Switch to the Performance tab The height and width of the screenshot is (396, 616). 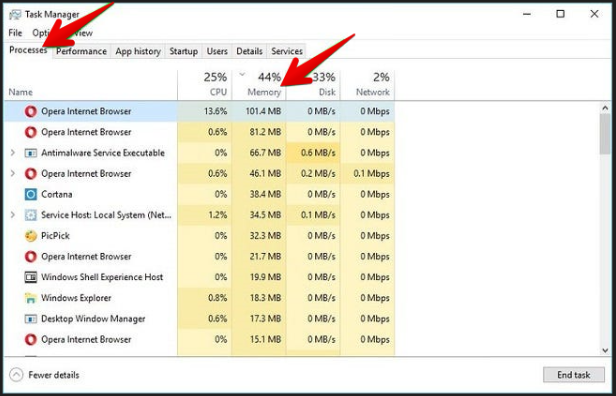[81, 51]
